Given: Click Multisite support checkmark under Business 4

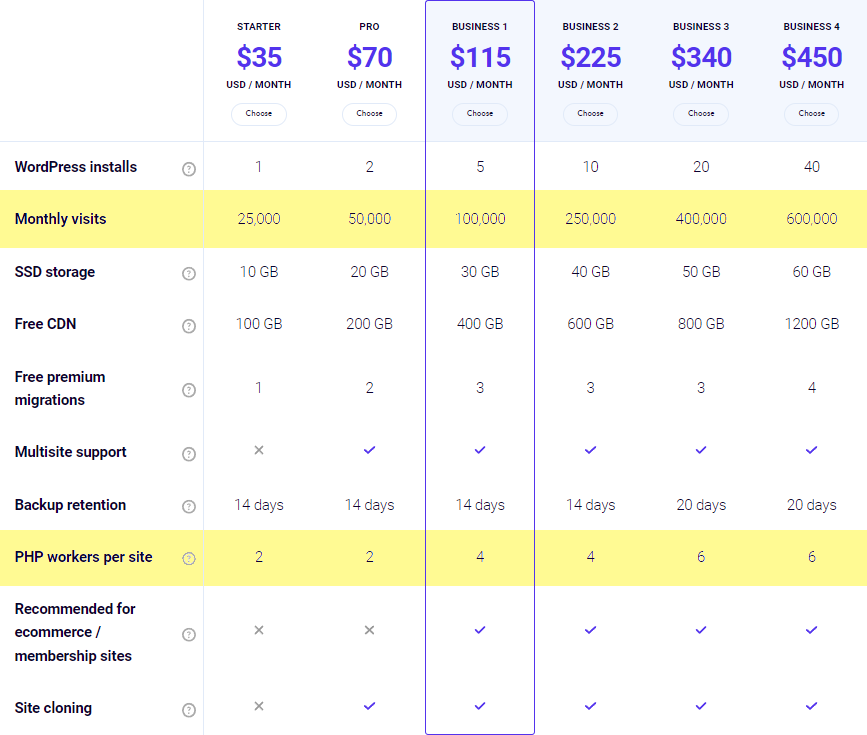Looking at the screenshot, I should (812, 450).
